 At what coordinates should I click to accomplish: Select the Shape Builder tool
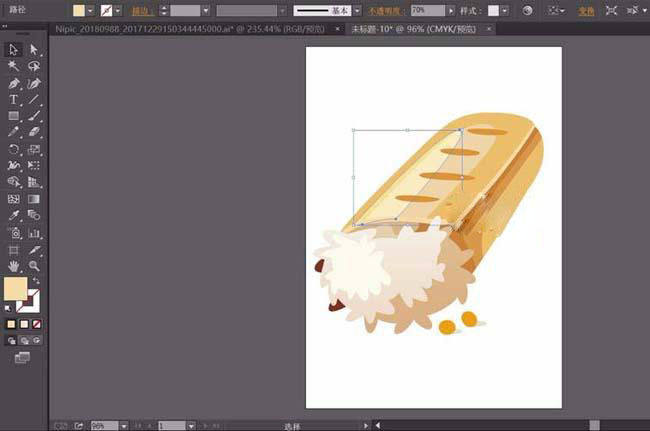point(13,182)
